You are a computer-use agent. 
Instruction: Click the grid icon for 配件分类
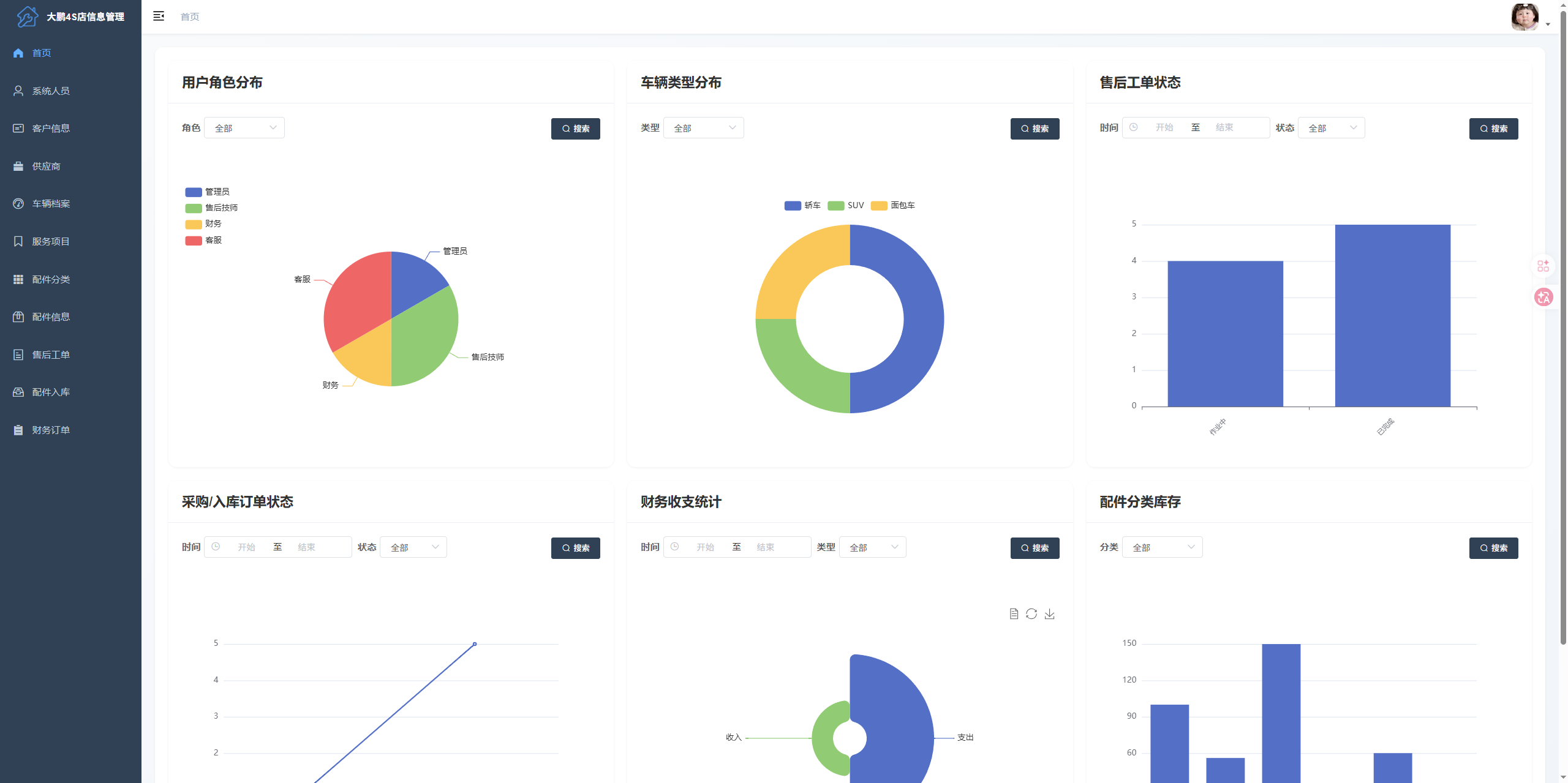point(18,279)
